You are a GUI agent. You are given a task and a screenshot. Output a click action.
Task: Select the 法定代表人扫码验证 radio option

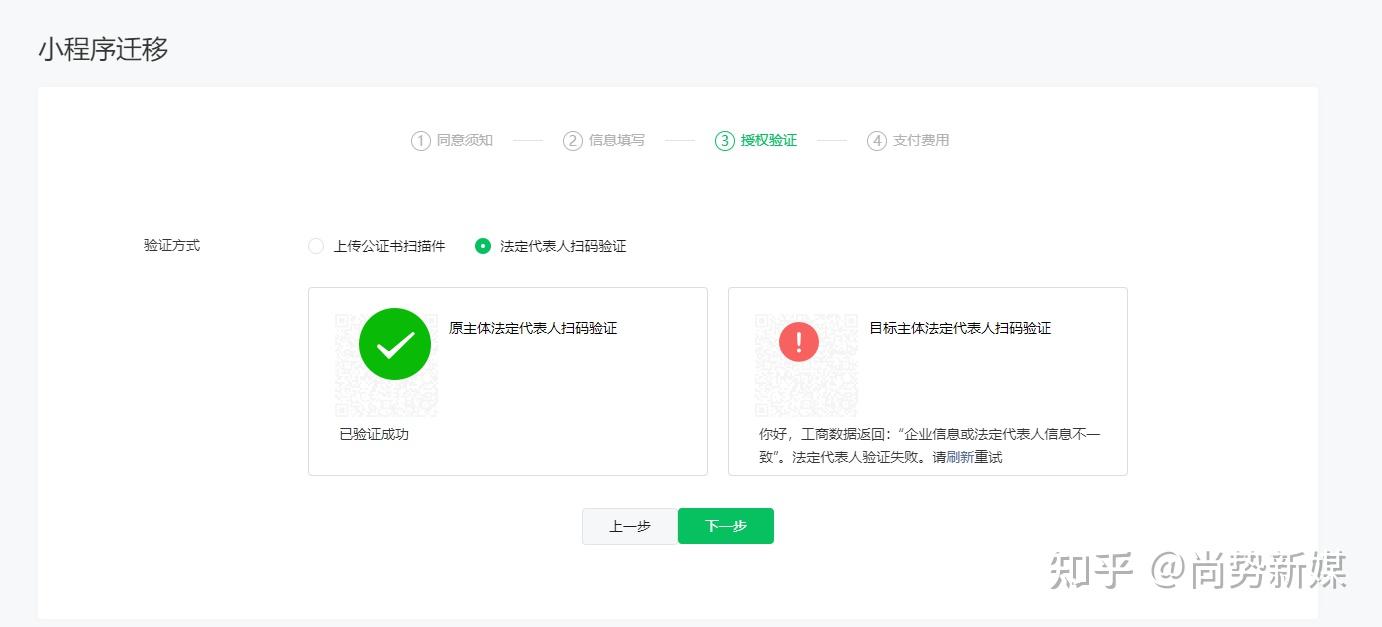click(x=483, y=246)
